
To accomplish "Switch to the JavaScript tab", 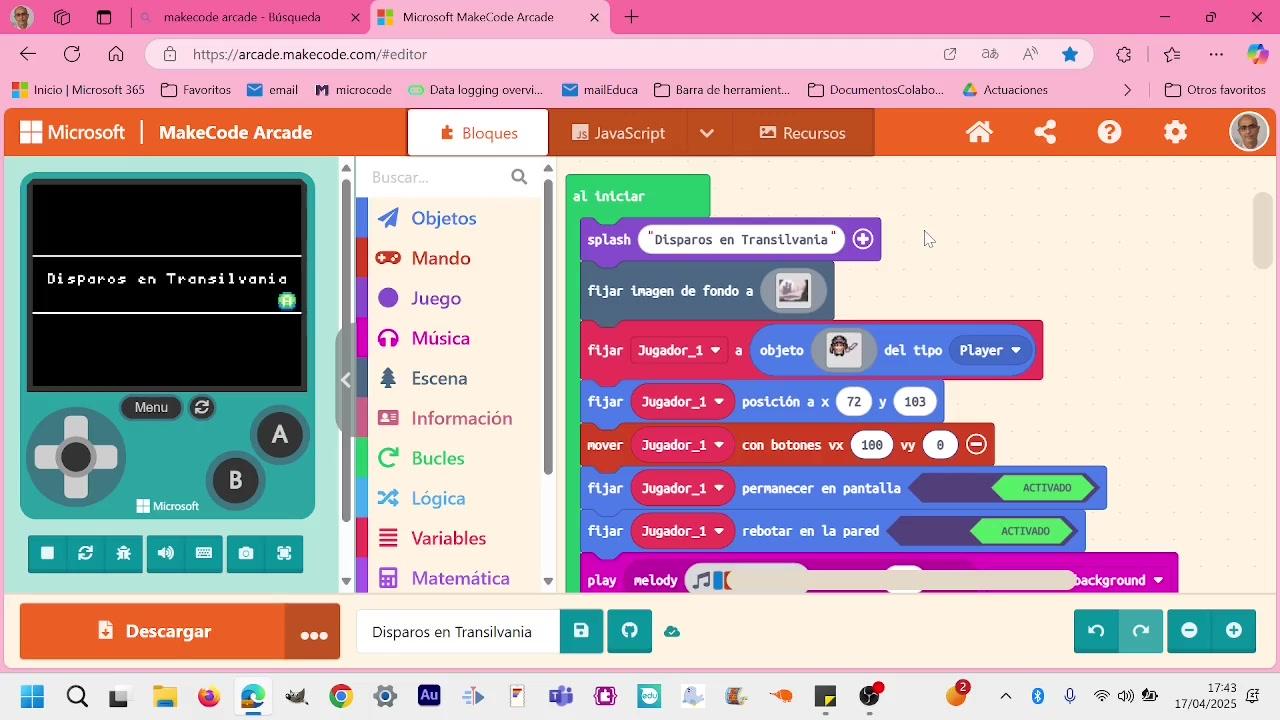I will click(618, 133).
